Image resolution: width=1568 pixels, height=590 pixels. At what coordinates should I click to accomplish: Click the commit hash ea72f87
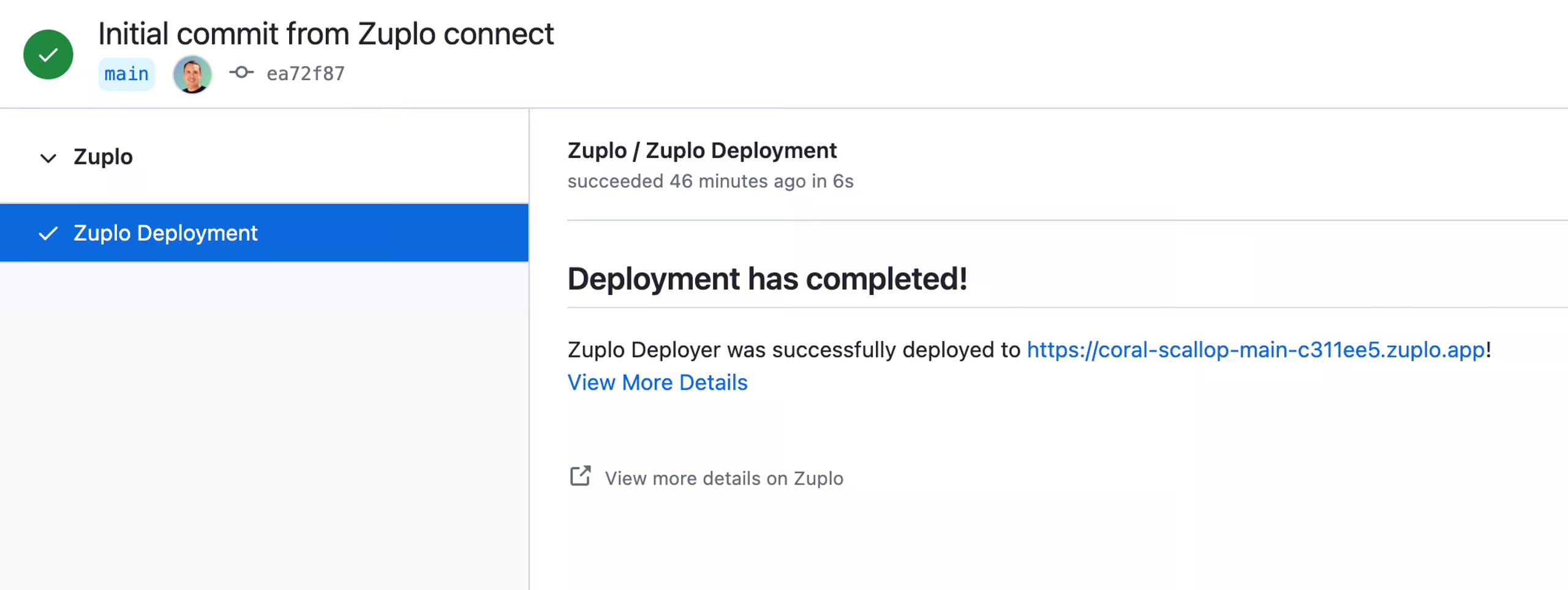(x=305, y=73)
